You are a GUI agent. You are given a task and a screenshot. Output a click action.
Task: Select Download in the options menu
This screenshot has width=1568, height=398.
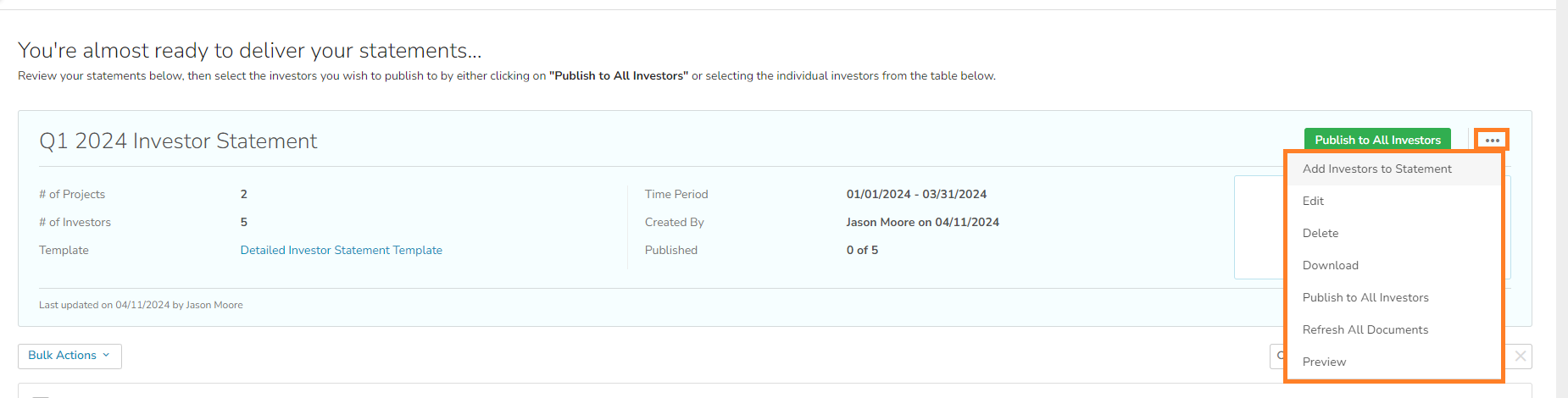pyautogui.click(x=1330, y=266)
